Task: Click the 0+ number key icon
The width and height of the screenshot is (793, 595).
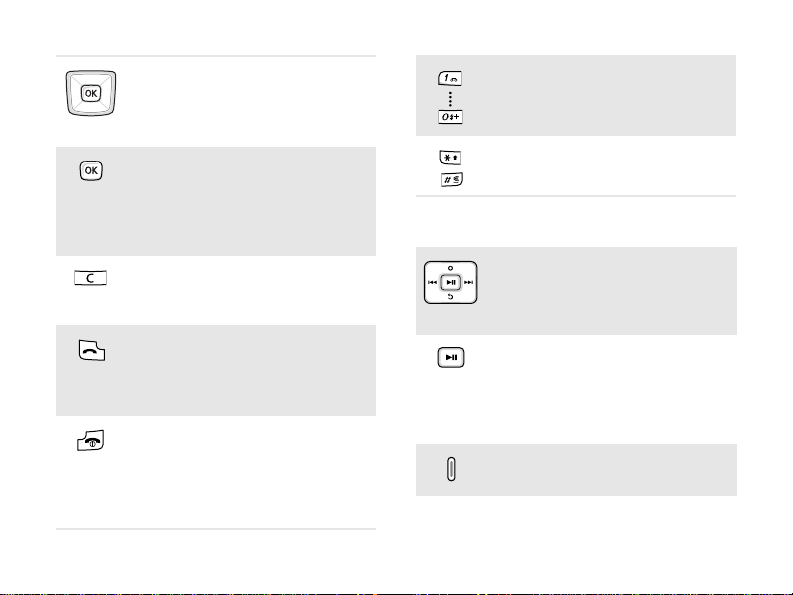Action: click(450, 117)
